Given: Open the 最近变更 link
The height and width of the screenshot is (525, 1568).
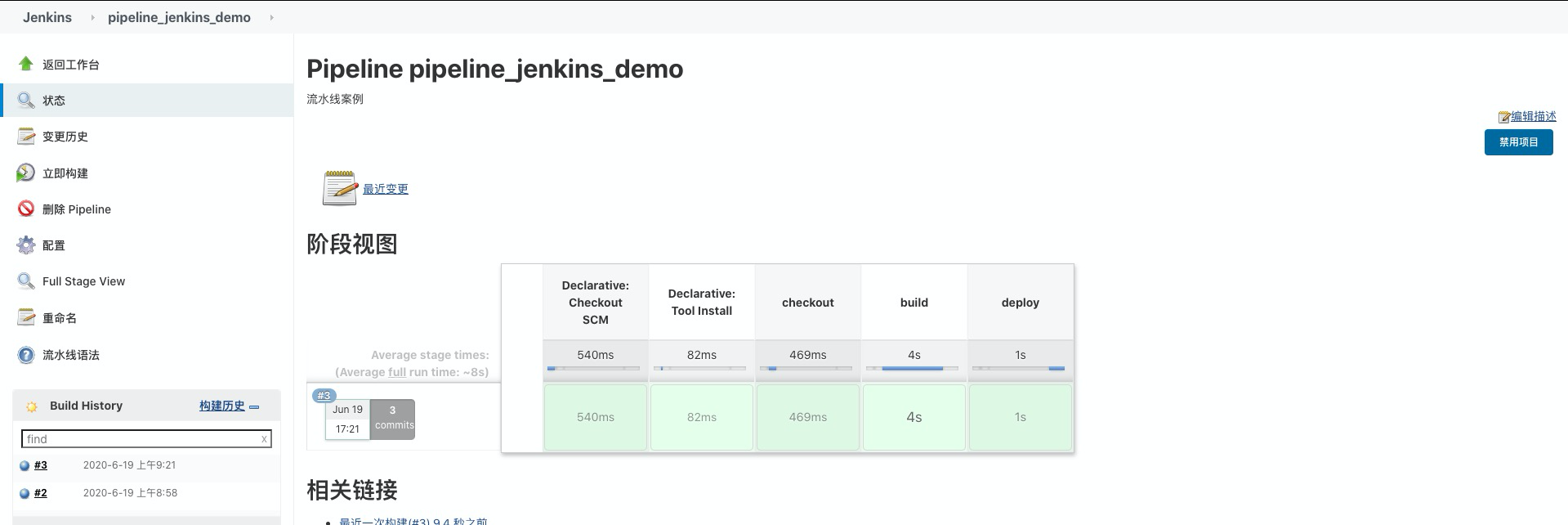Looking at the screenshot, I should click(x=386, y=188).
